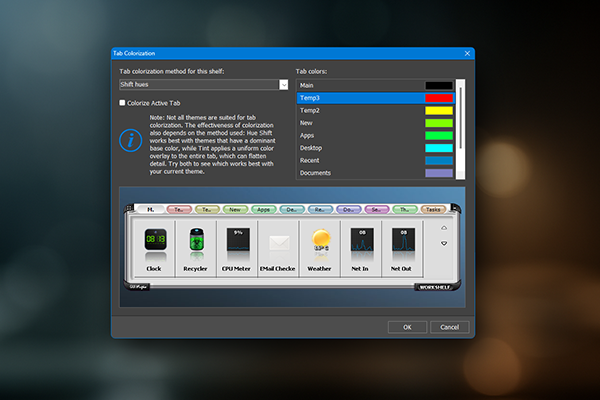Click the Clock widget icon

click(x=152, y=242)
